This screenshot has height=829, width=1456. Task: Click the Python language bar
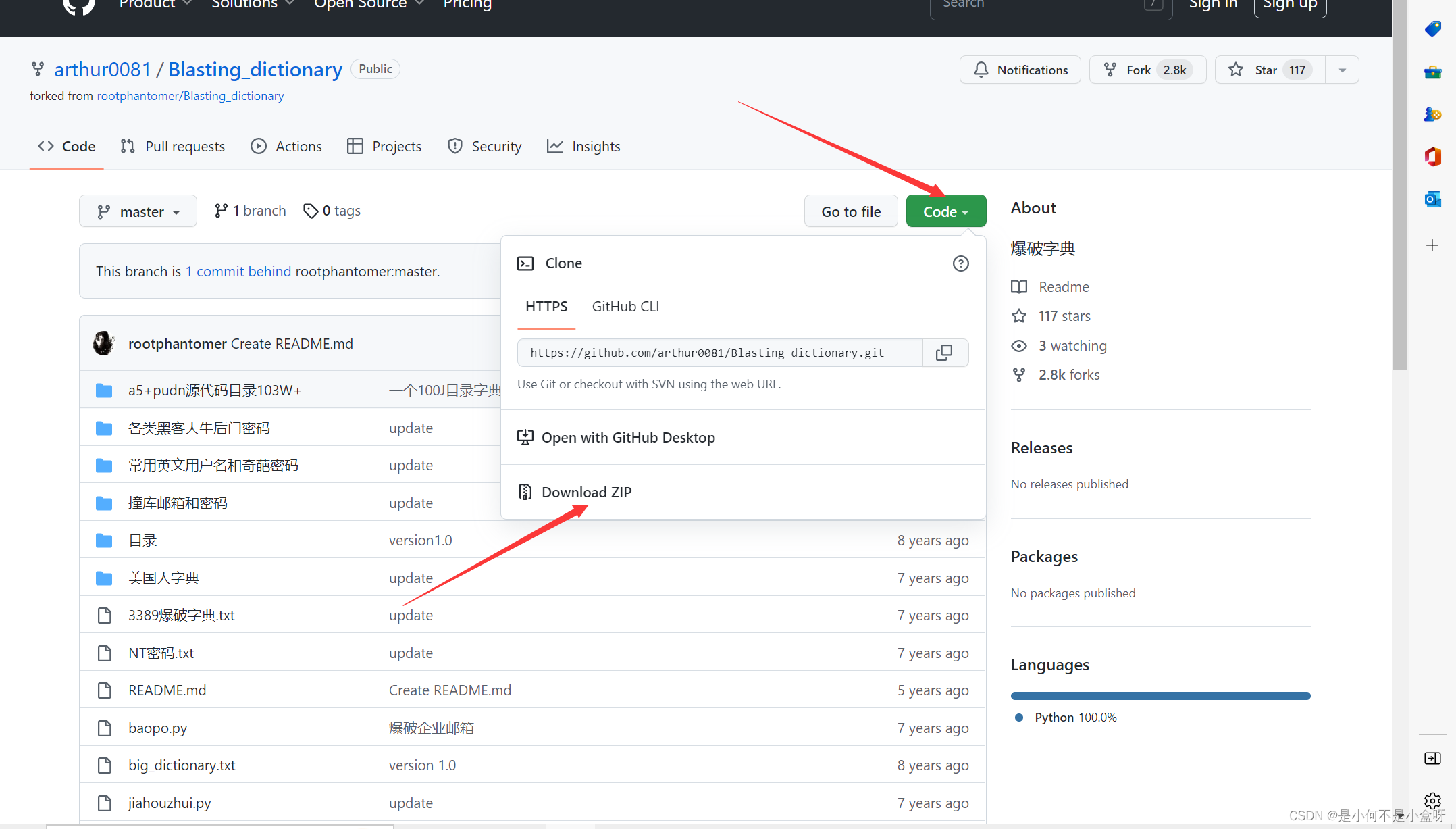pyautogui.click(x=1160, y=695)
